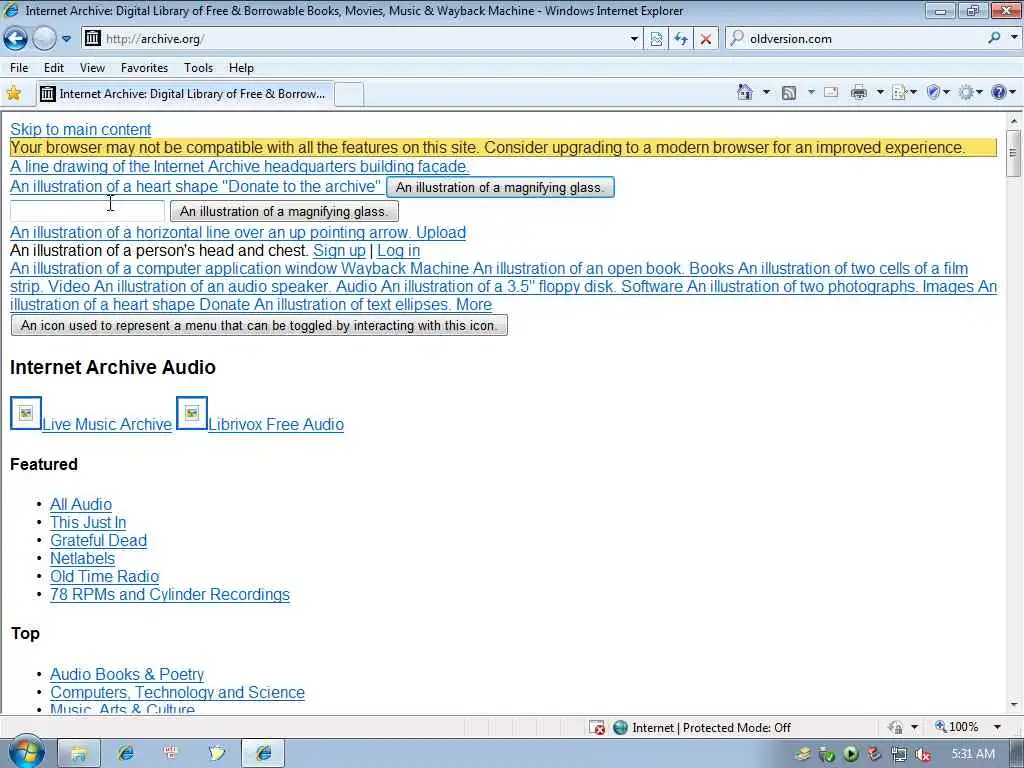
Task: Click the Log in link
Action: coord(398,251)
